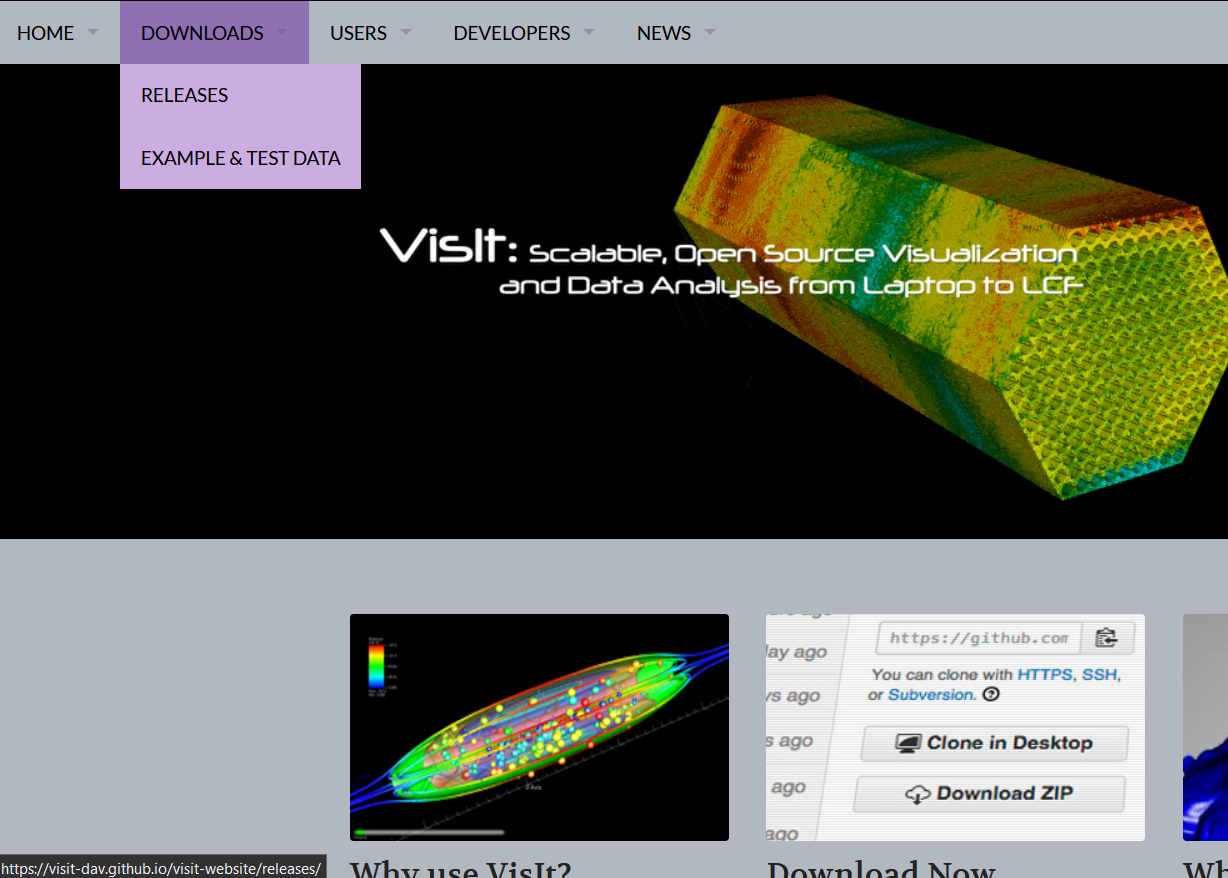Viewport: 1228px width, 878px height.
Task: Open the streamline visualization thumbnail
Action: point(539,727)
